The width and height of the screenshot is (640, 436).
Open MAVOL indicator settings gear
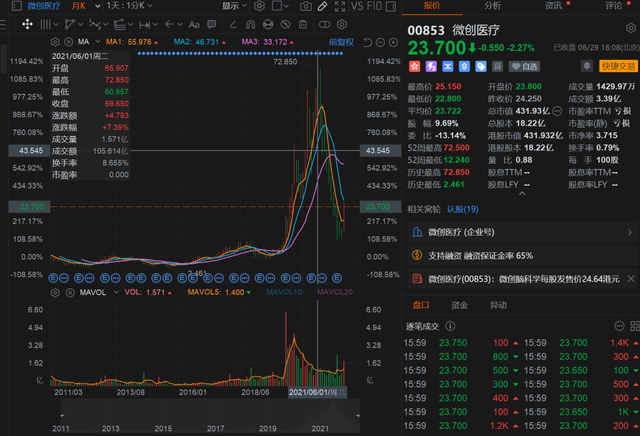click(55, 292)
